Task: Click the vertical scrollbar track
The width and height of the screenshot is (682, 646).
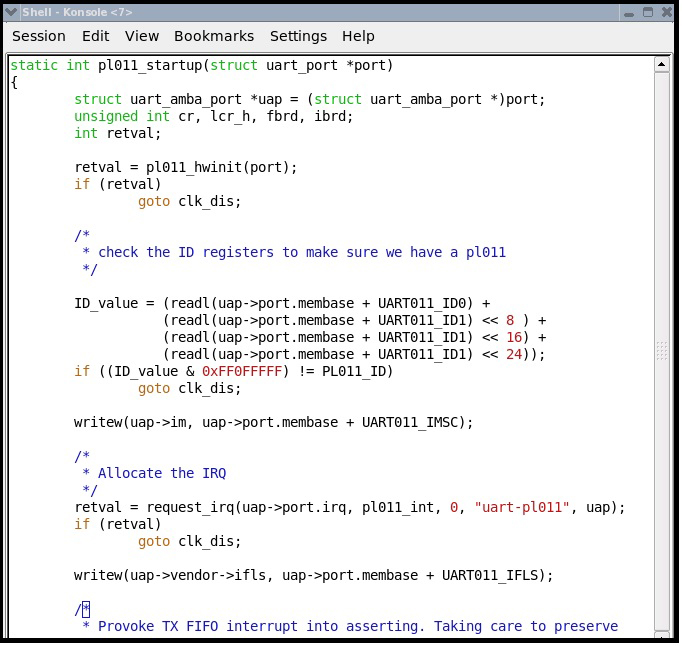Action: pos(662,351)
